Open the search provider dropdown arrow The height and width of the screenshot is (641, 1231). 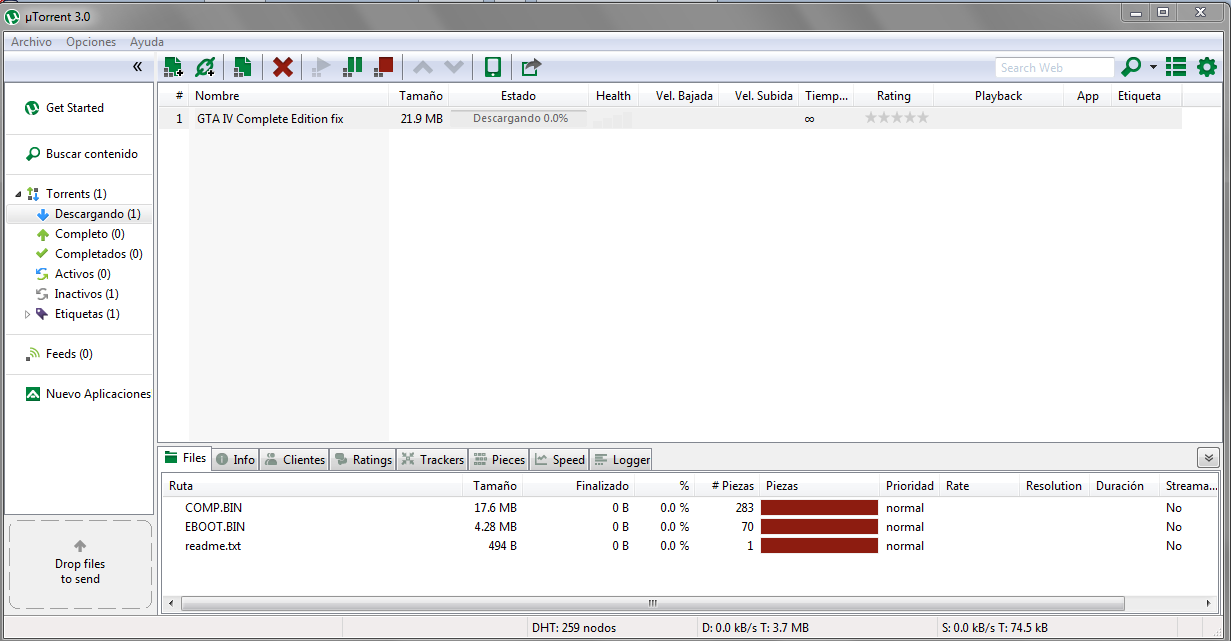click(1153, 68)
